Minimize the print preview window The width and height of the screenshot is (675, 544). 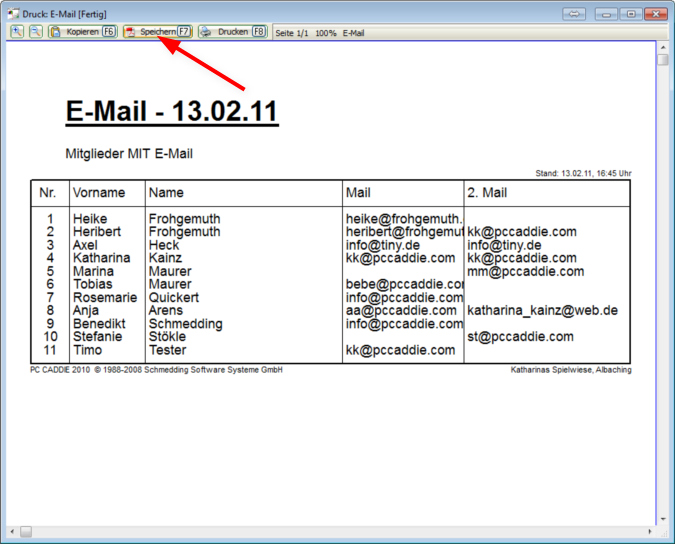(606, 14)
